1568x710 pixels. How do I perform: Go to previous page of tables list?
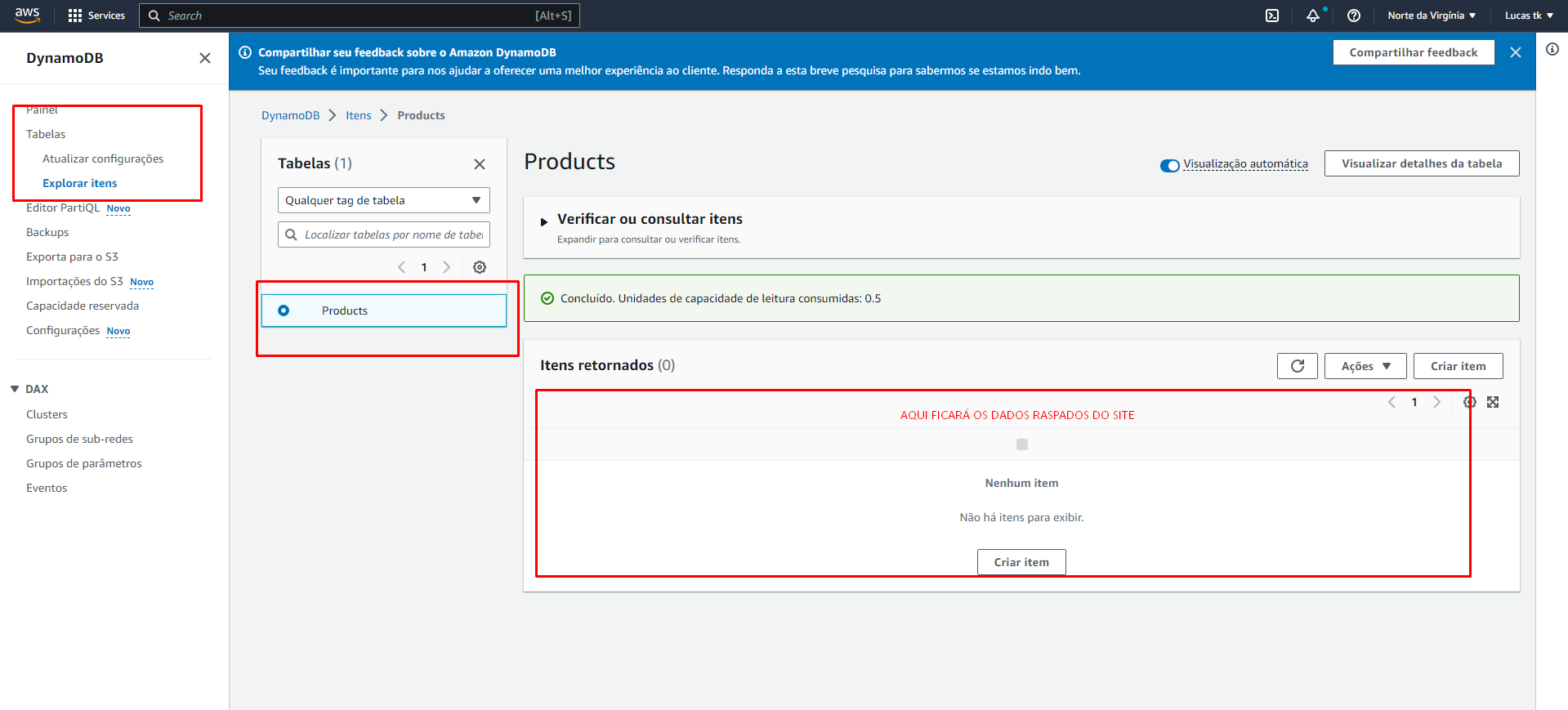[401, 267]
